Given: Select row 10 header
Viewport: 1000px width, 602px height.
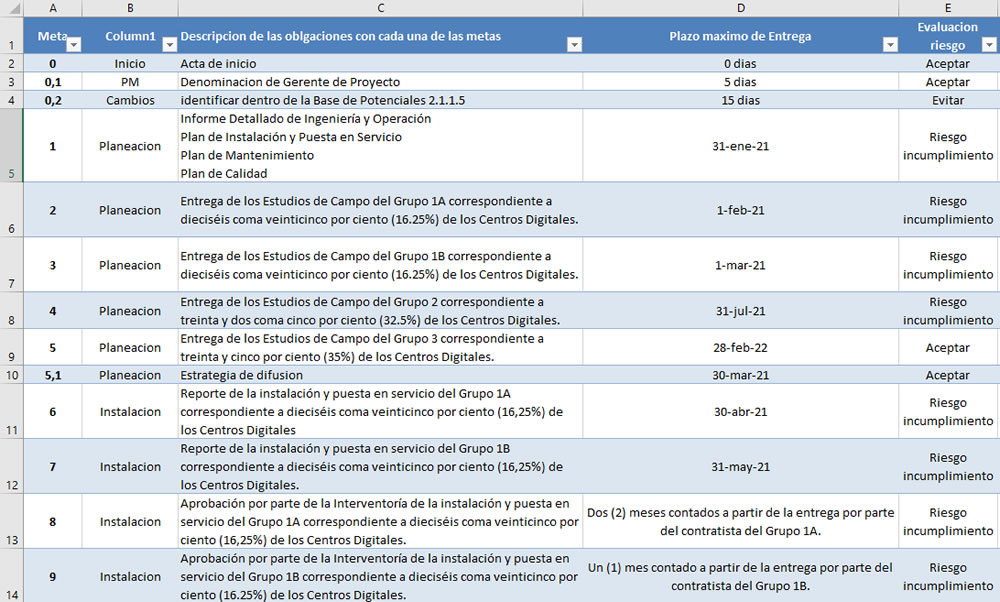Looking at the screenshot, I should tap(11, 375).
